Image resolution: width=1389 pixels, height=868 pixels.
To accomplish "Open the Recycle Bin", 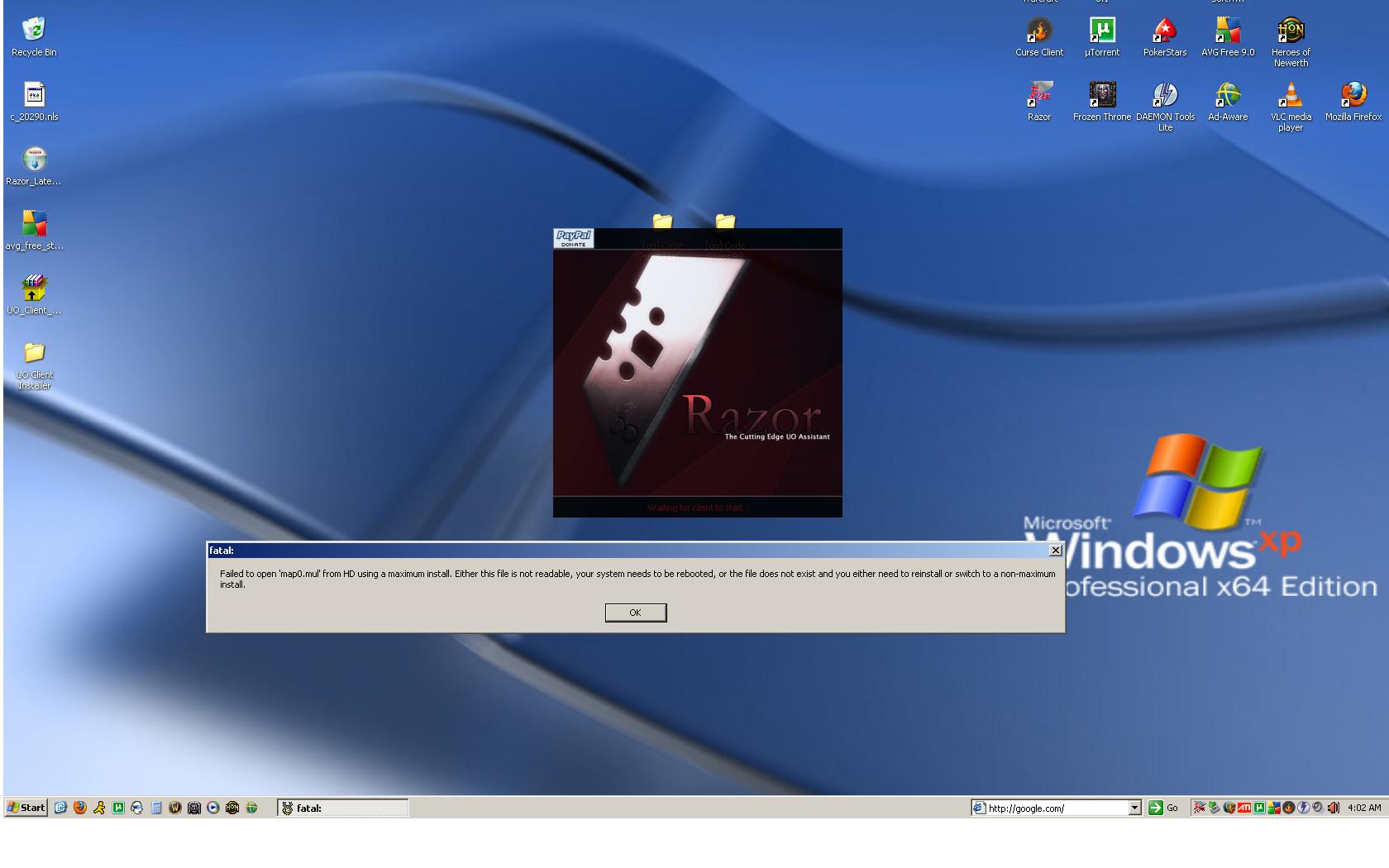I will (x=34, y=31).
